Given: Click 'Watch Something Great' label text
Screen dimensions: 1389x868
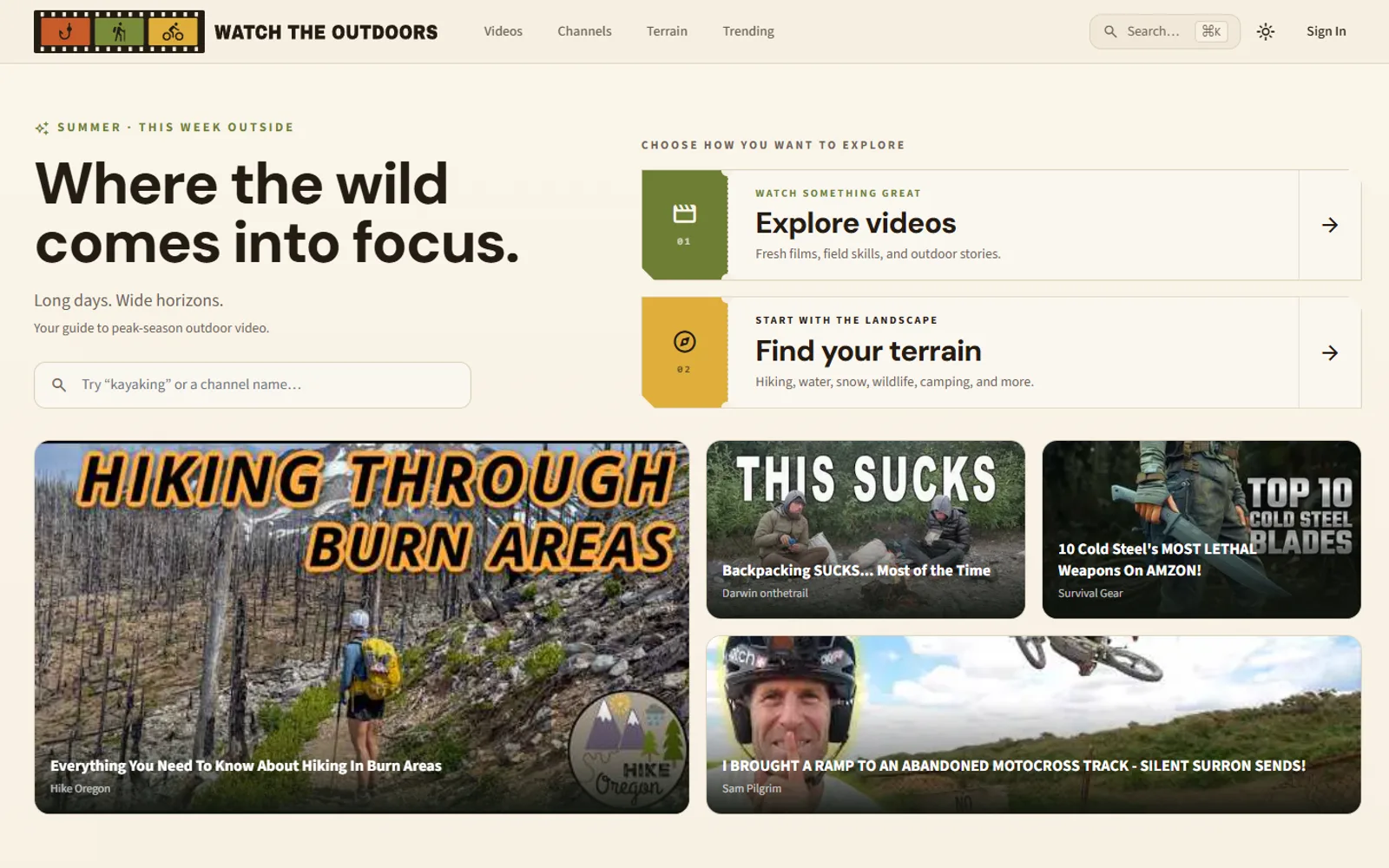Looking at the screenshot, I should tap(838, 194).
